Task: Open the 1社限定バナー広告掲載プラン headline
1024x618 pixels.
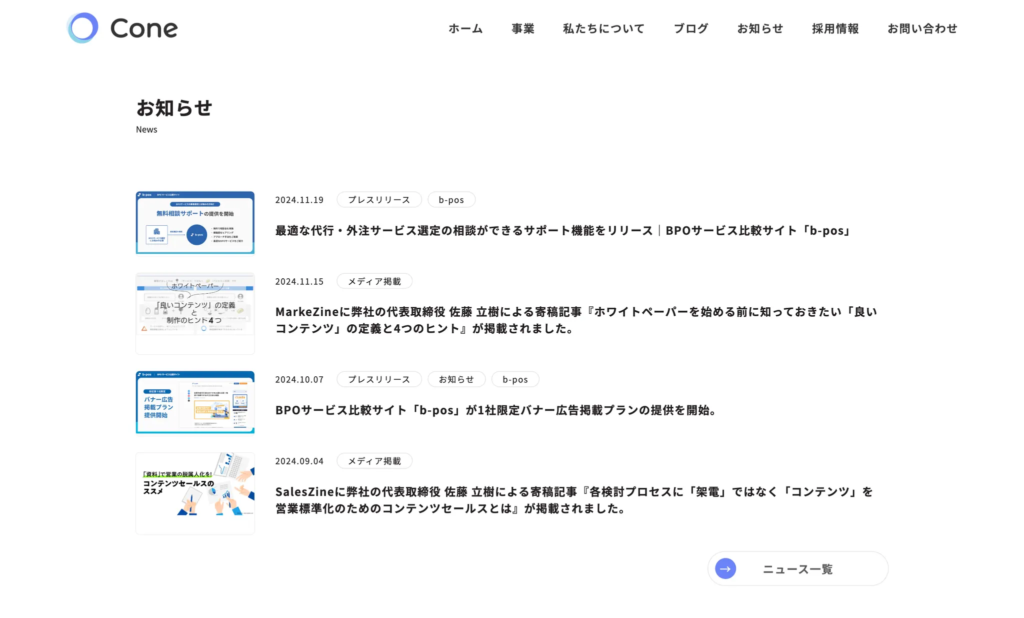Action: click(x=497, y=409)
